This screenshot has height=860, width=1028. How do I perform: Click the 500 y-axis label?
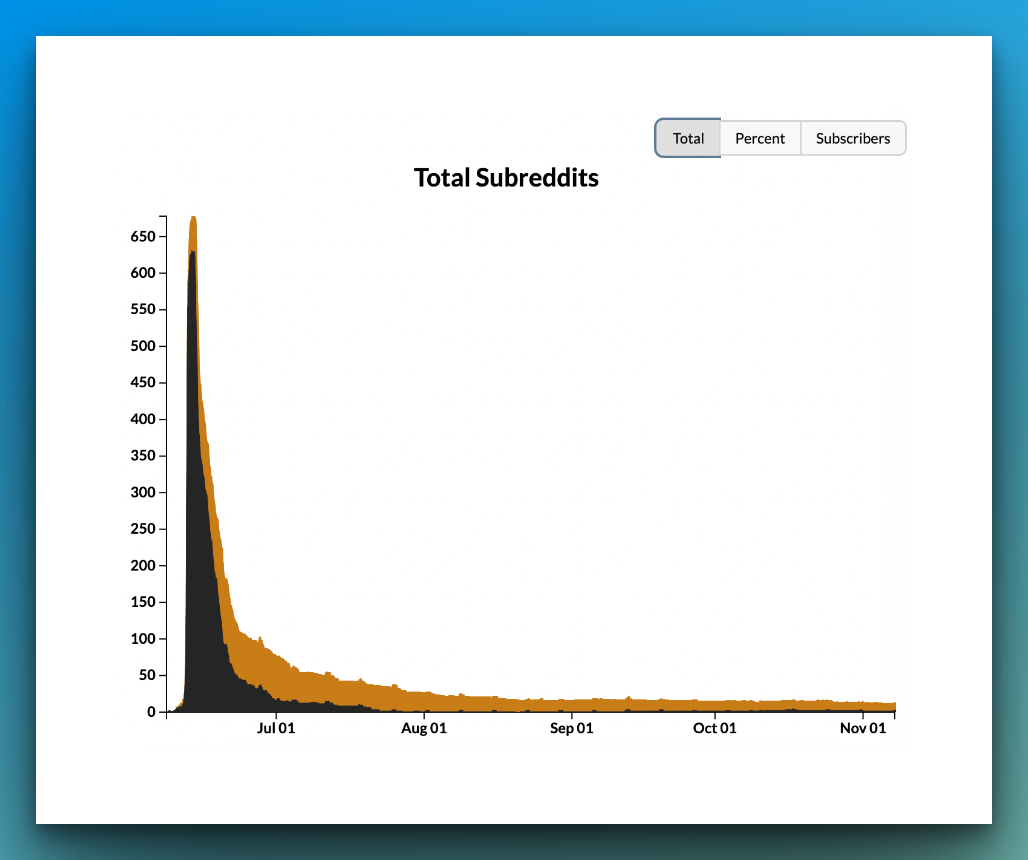(143, 346)
